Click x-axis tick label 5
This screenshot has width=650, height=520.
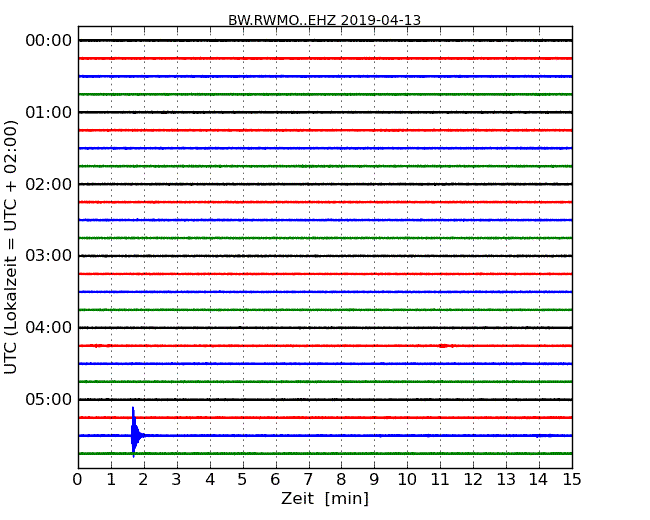pyautogui.click(x=243, y=479)
